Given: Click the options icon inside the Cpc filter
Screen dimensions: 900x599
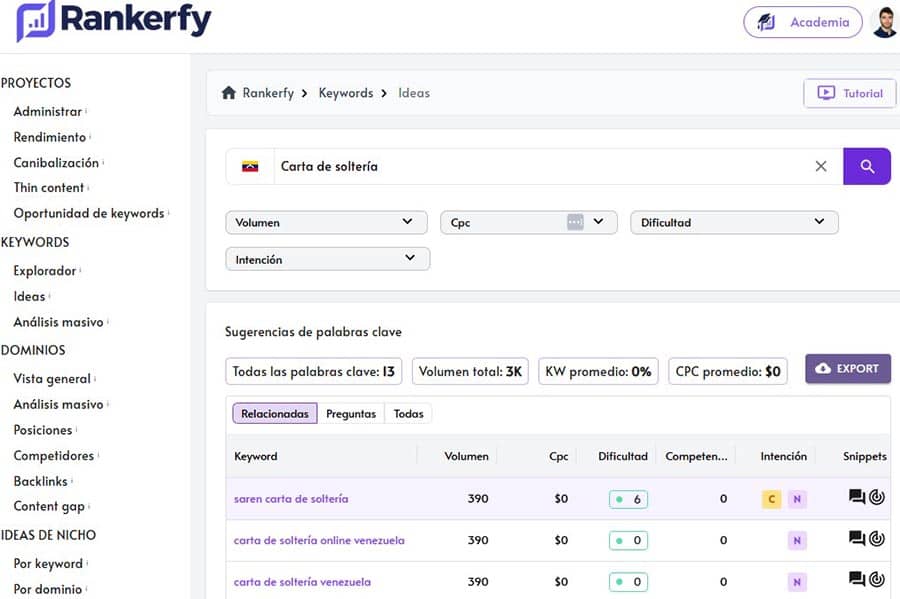Looking at the screenshot, I should pyautogui.click(x=575, y=222).
